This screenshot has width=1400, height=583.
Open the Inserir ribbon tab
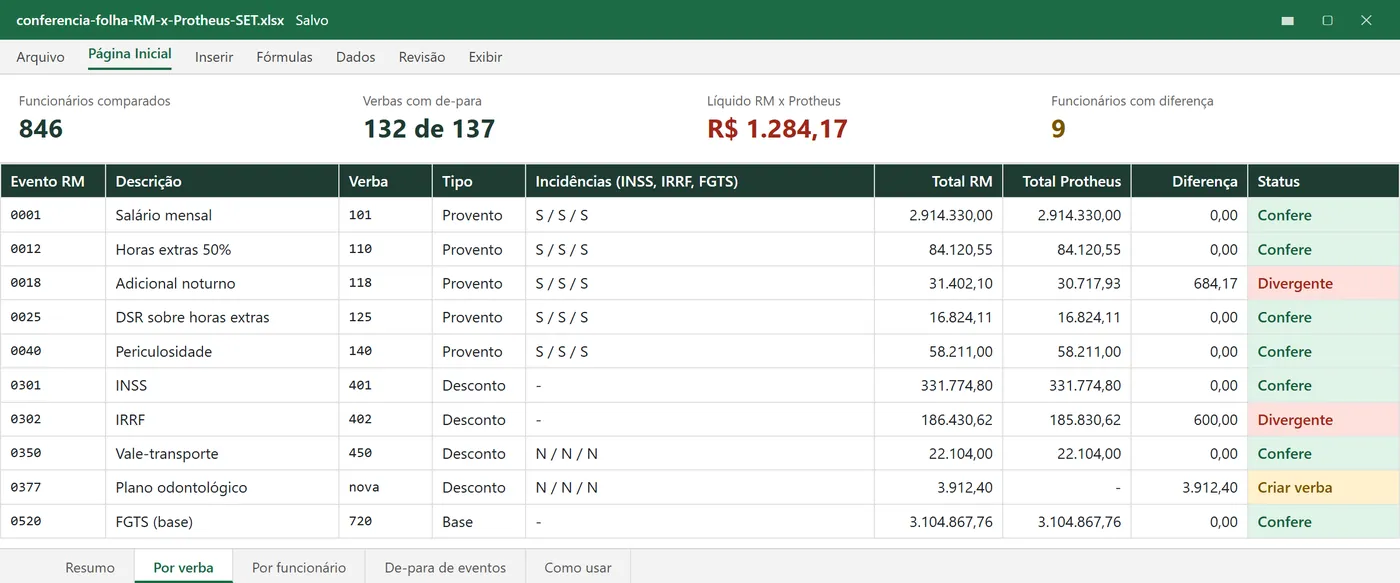pos(214,57)
